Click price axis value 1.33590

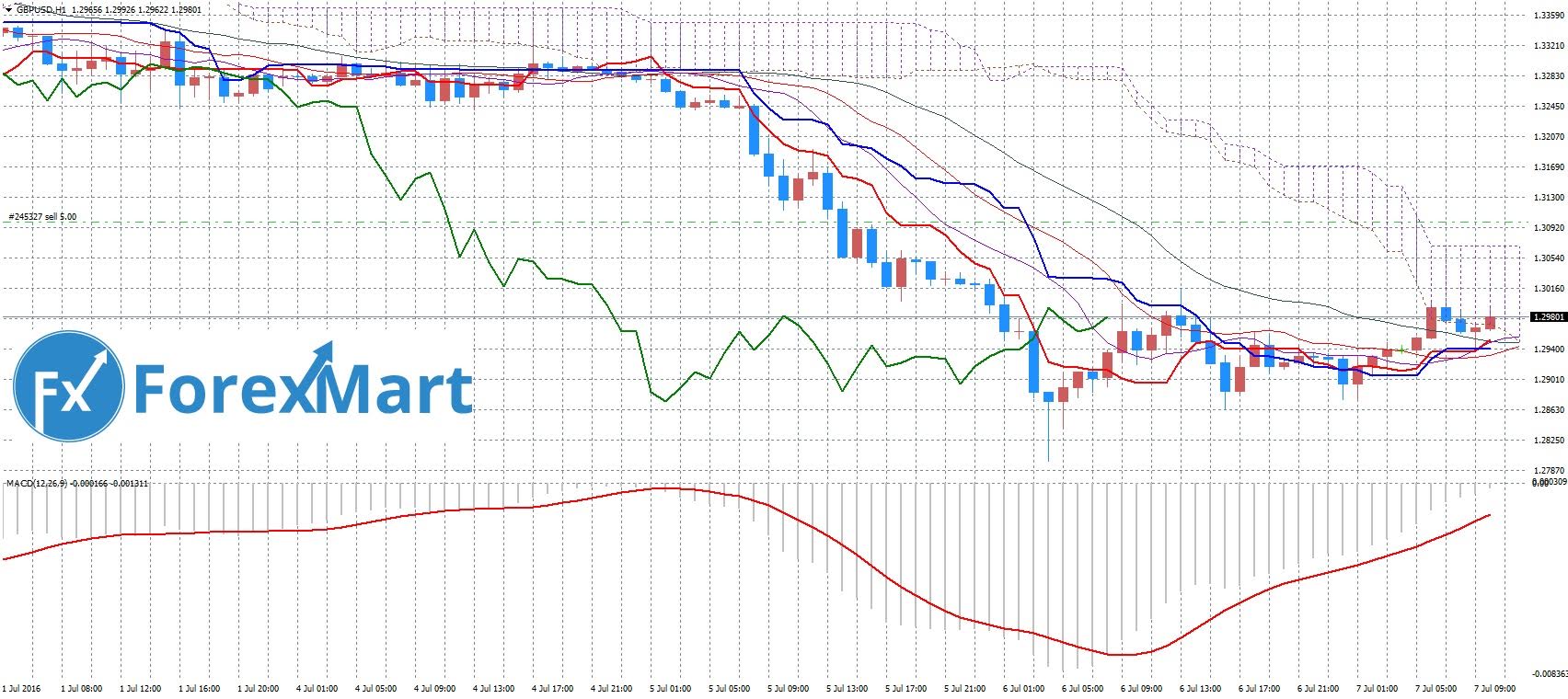tap(1548, 15)
